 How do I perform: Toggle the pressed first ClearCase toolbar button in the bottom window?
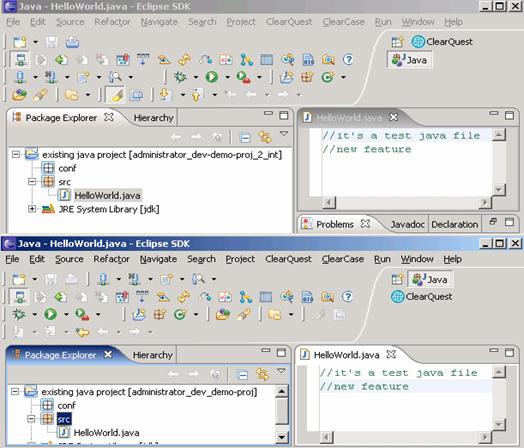[x=19, y=297]
